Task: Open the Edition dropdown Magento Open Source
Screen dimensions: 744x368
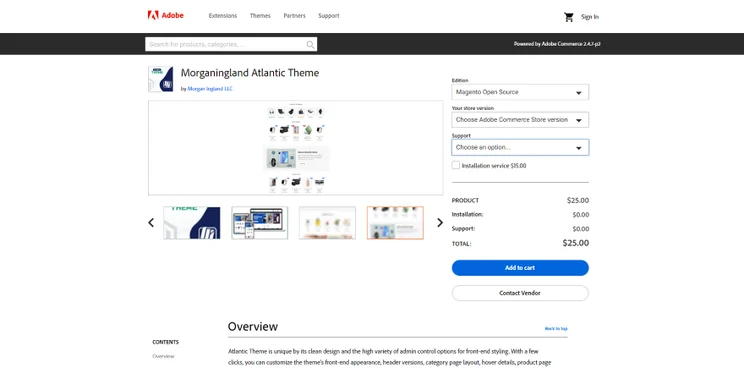Action: (x=520, y=92)
